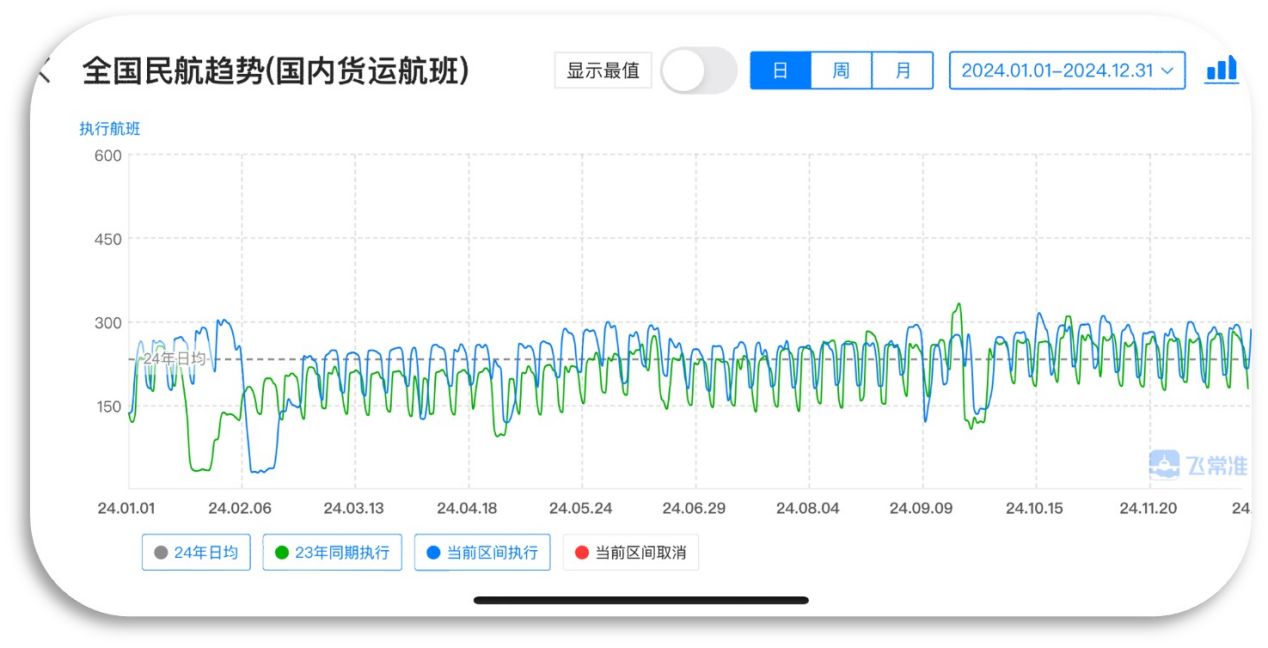1268x648 pixels.
Task: Click the 24.05.24 x-axis date label
Action: click(x=582, y=508)
